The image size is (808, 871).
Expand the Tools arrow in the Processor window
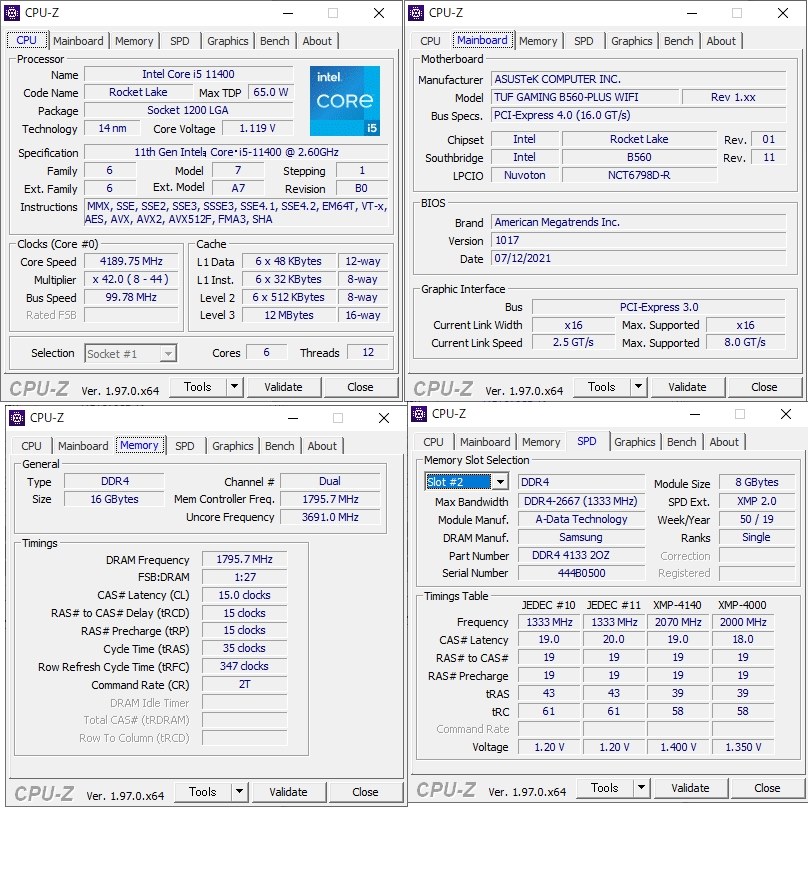(x=234, y=387)
